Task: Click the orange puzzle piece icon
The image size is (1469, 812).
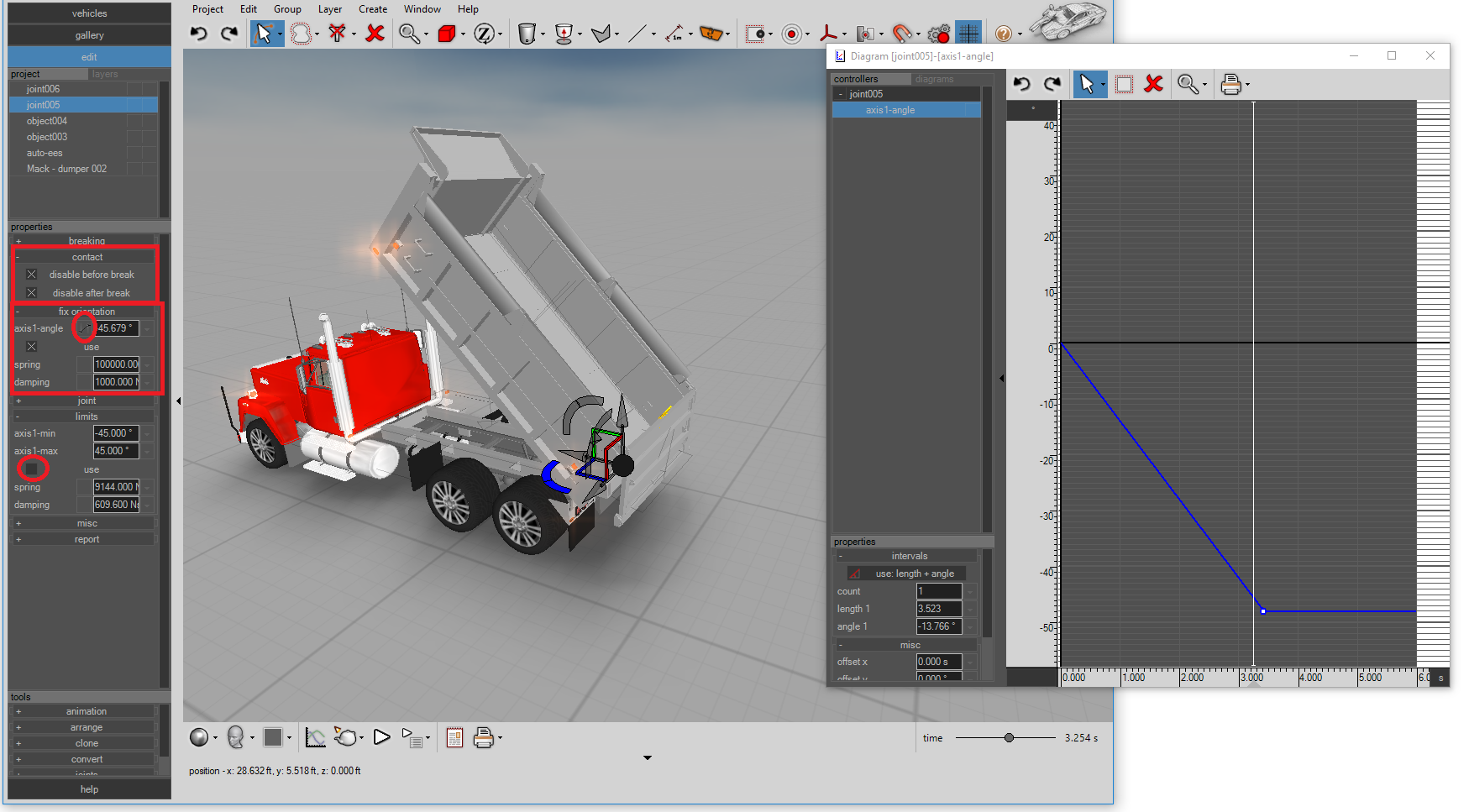Action: pos(711,34)
